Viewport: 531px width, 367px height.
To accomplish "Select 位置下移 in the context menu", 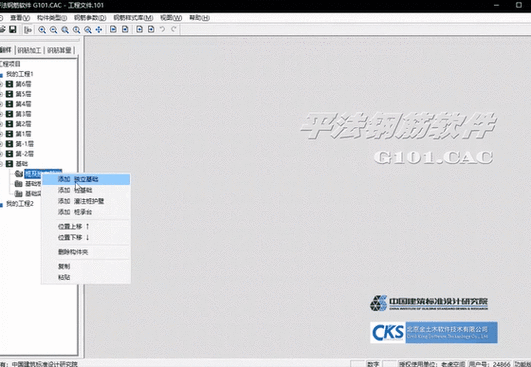I will [x=86, y=237].
